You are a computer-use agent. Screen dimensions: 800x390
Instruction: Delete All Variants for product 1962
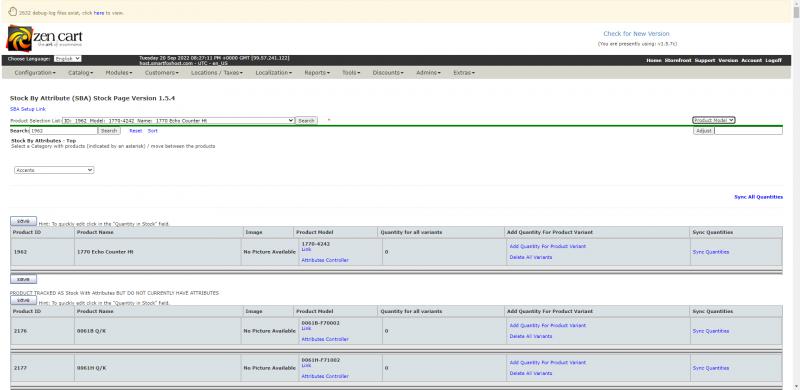click(531, 258)
